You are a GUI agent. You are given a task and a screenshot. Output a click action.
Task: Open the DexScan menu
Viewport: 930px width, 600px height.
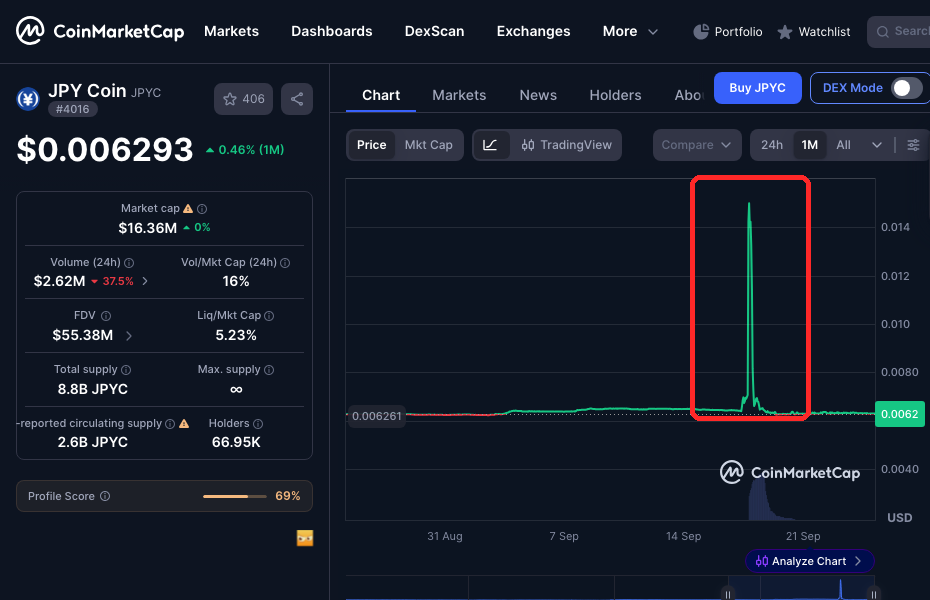434,31
